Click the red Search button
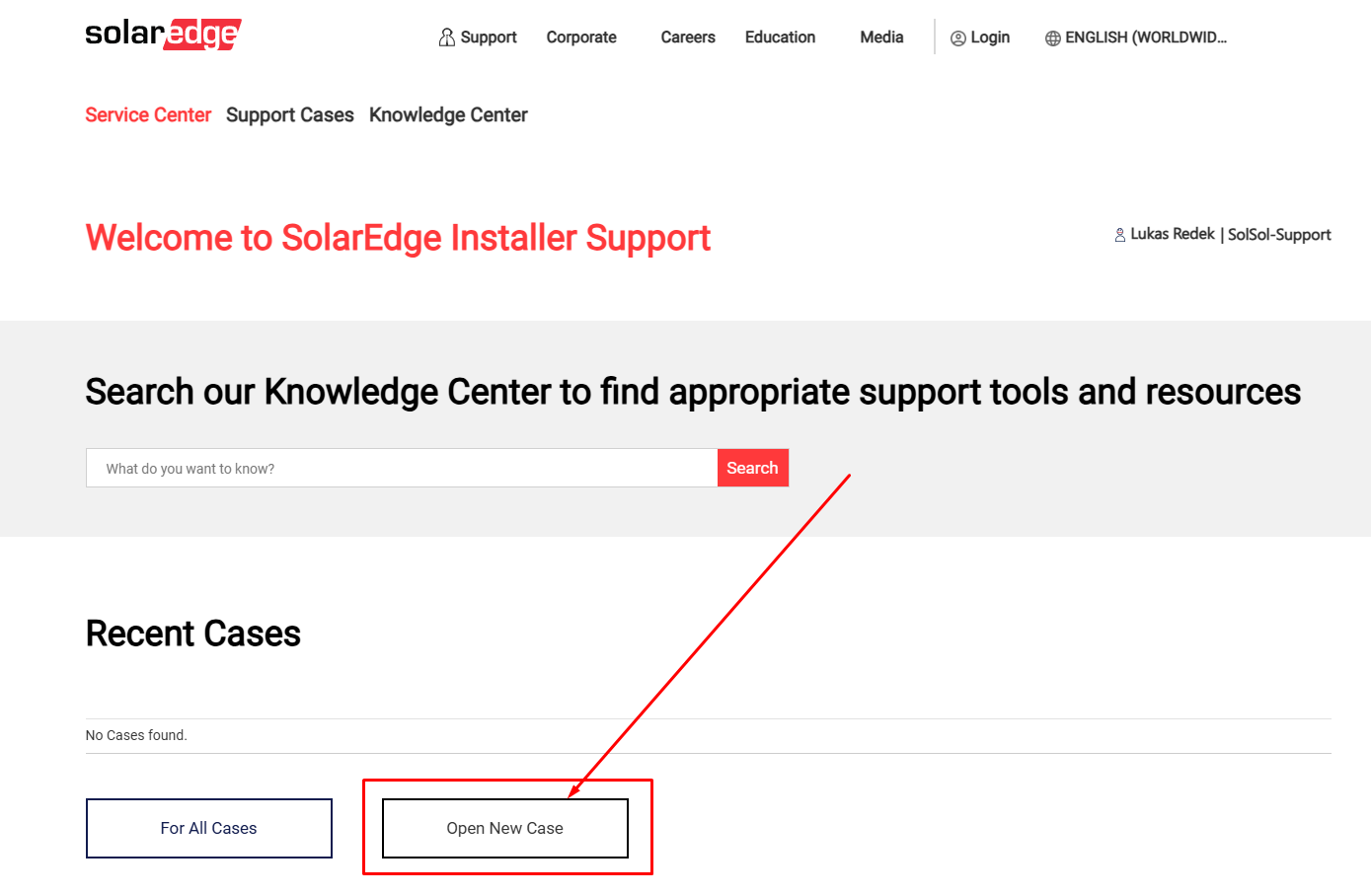The image size is (1371, 896). pyautogui.click(x=752, y=468)
